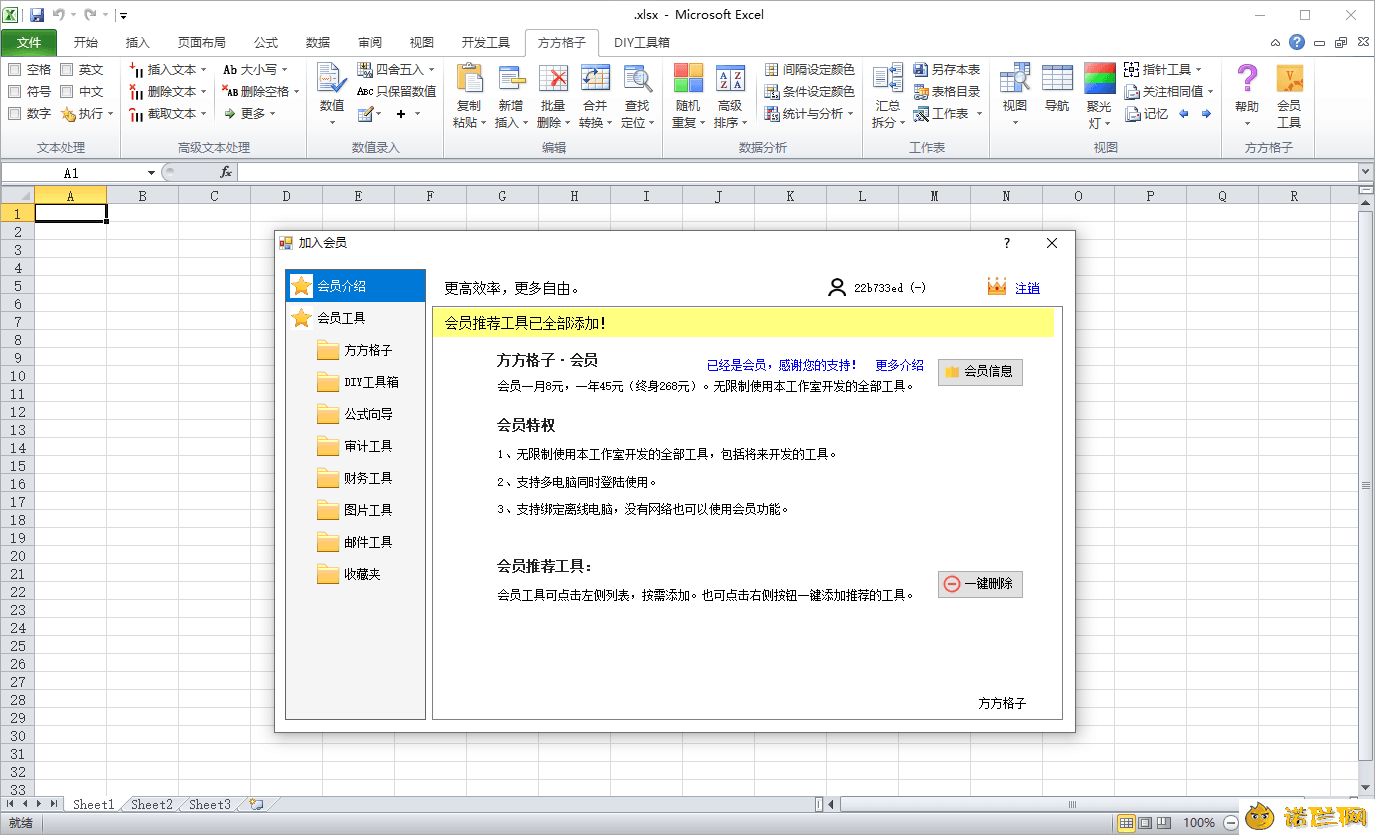Click the 新增插入 icon
The image size is (1375, 835).
click(x=511, y=79)
